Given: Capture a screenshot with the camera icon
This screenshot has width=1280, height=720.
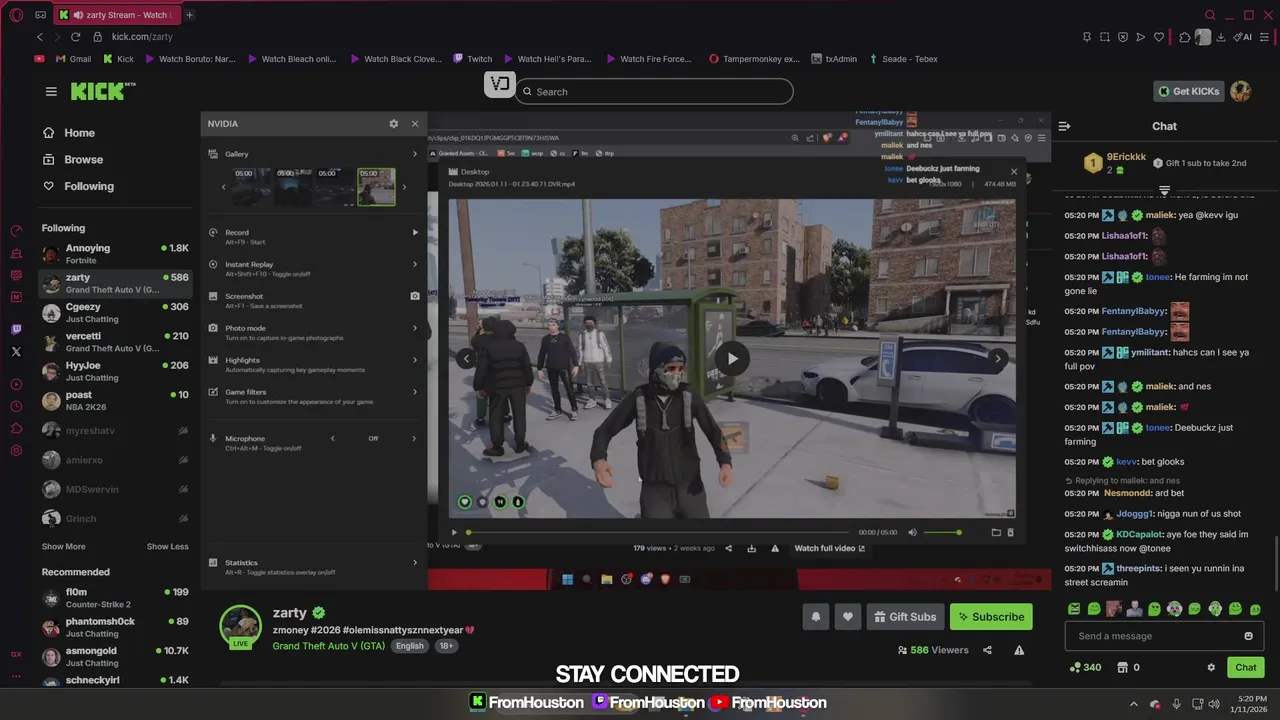Looking at the screenshot, I should 415,296.
